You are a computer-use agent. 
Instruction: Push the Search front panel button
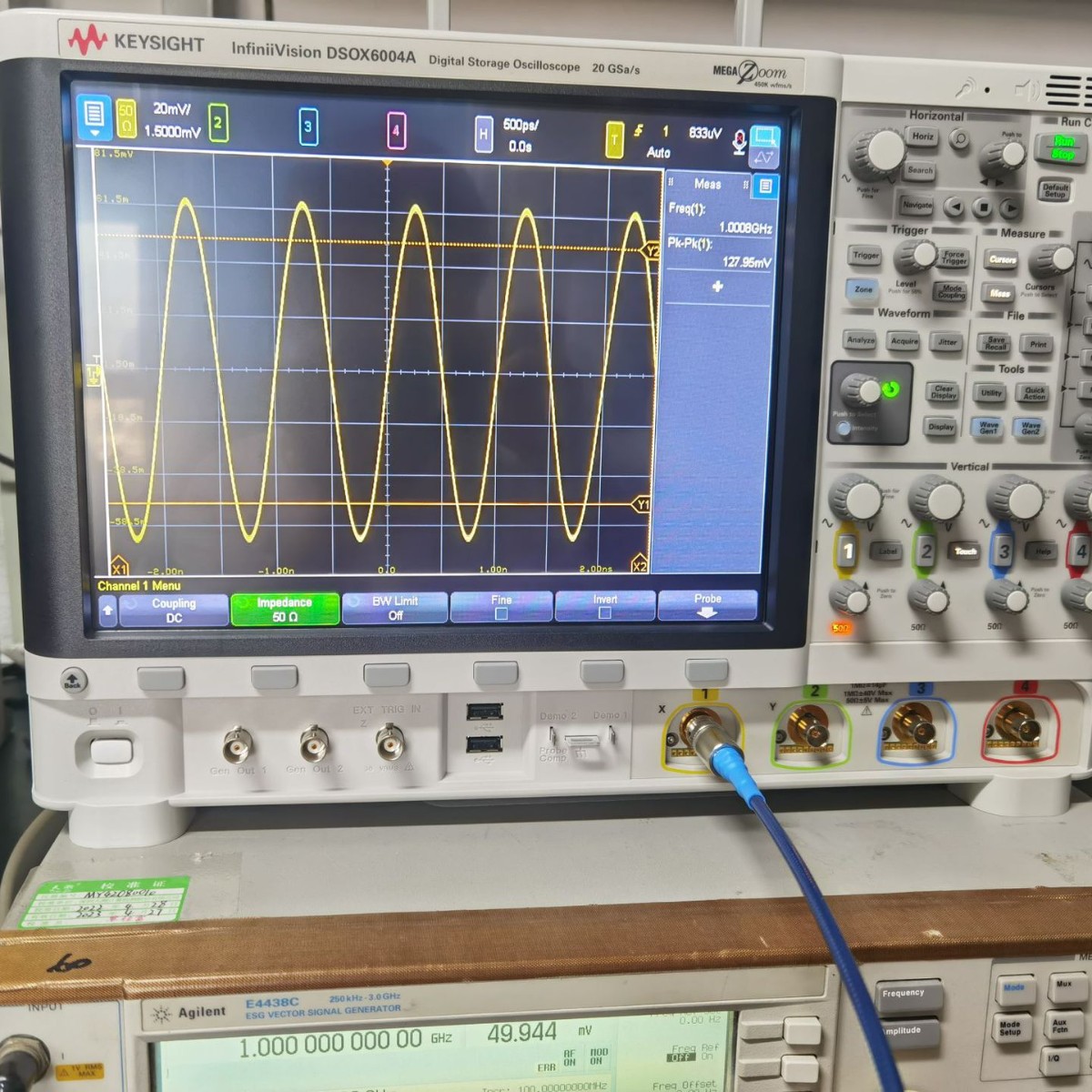click(x=920, y=170)
